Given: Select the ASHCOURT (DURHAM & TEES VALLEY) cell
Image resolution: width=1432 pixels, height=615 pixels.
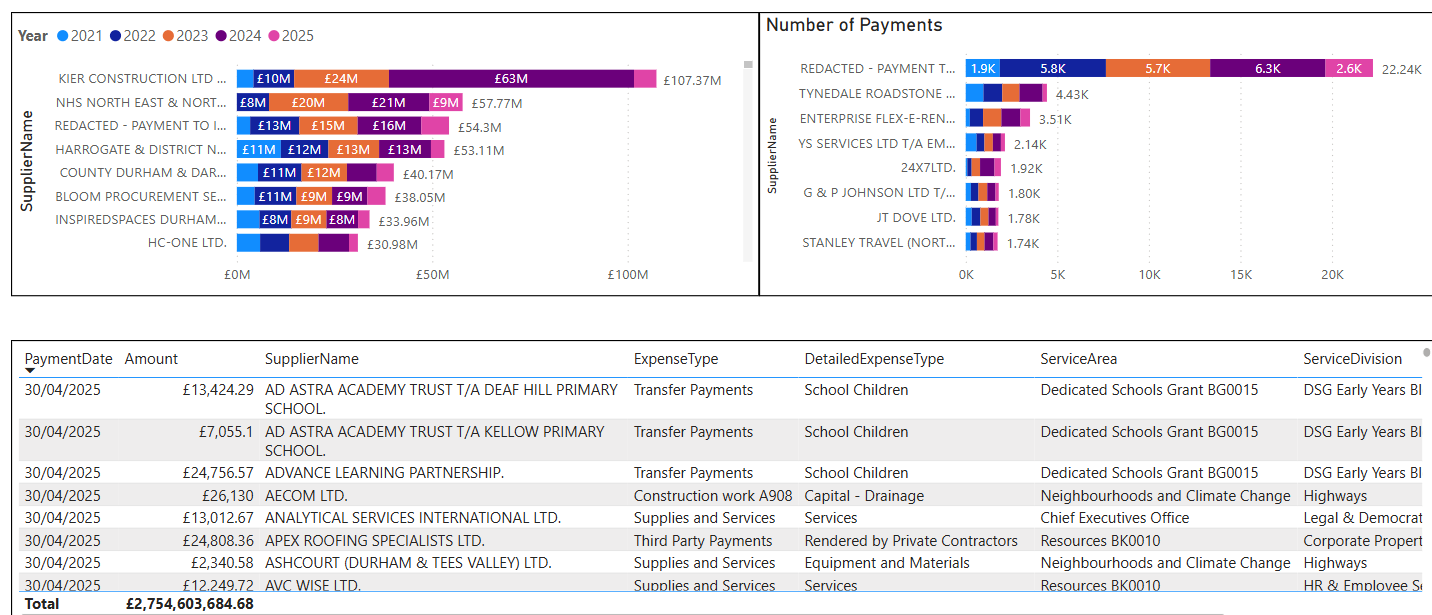Looking at the screenshot, I should point(408,562).
